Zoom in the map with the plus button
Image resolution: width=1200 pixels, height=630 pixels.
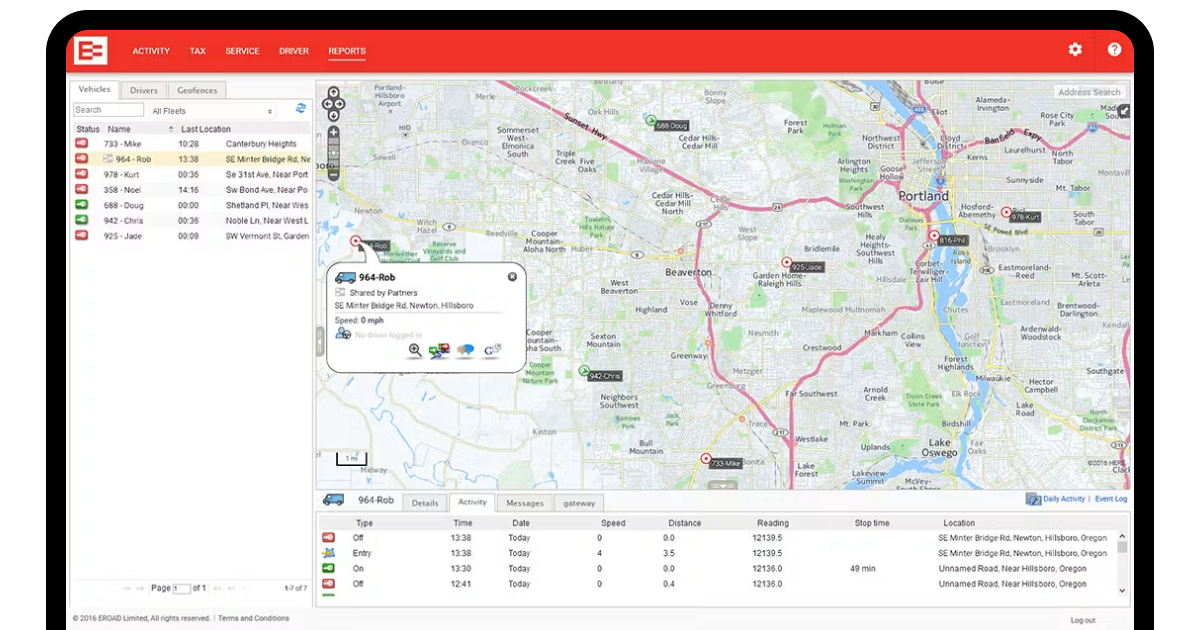click(334, 132)
